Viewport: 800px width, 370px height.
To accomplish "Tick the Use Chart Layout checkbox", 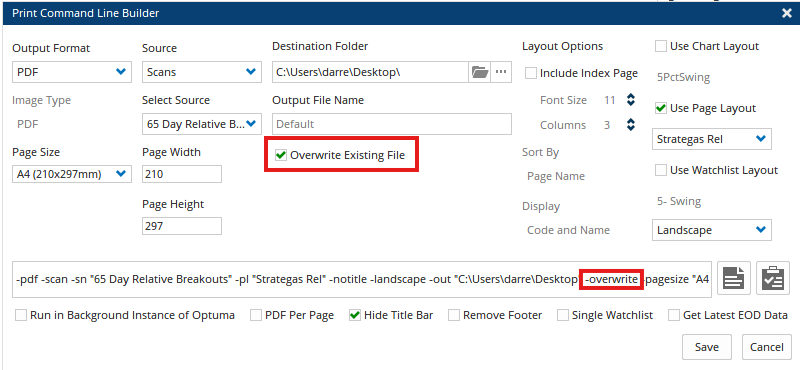I will [x=661, y=46].
